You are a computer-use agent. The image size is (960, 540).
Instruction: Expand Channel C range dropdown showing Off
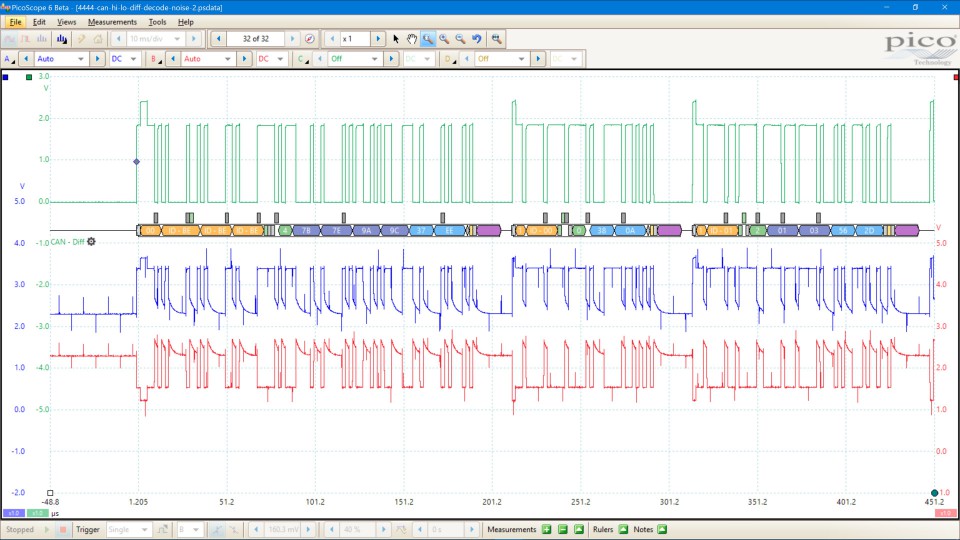355,59
